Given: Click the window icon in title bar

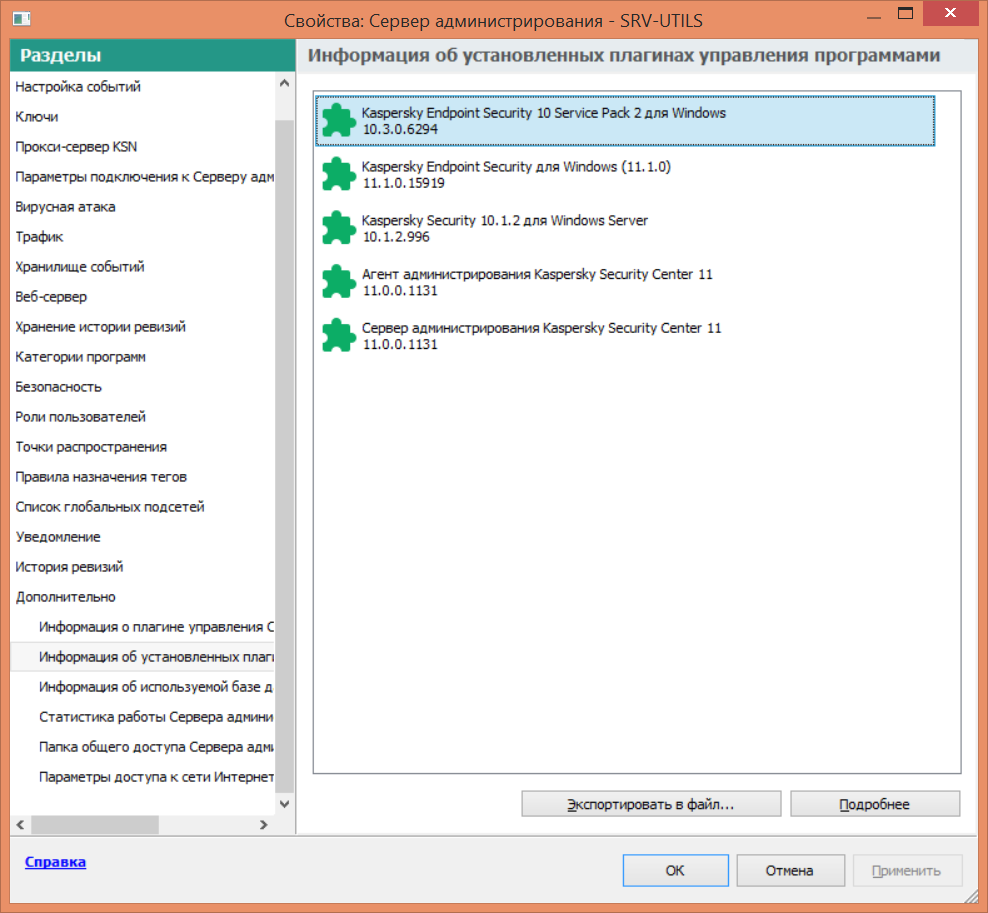Looking at the screenshot, I should tap(21, 19).
